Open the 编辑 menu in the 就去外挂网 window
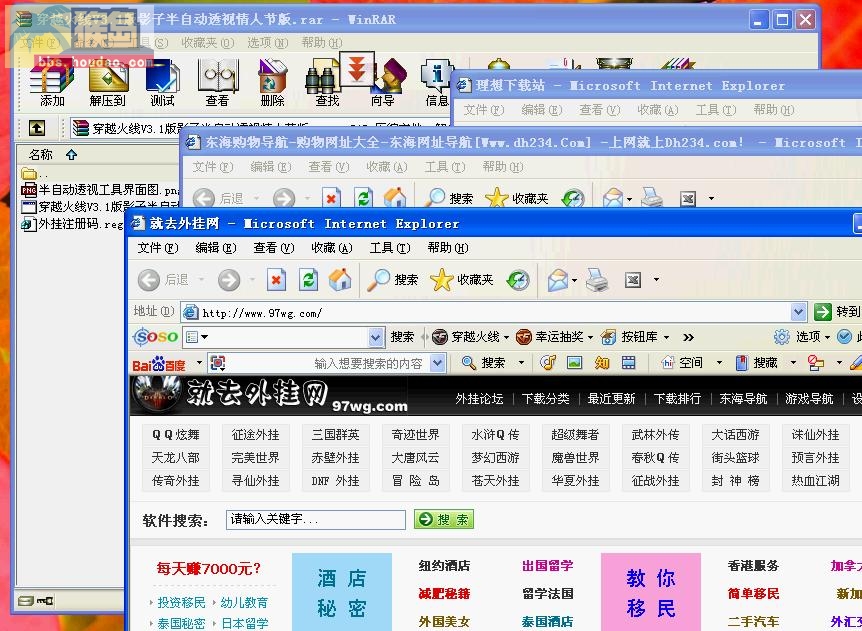Screen dimensions: 862x631 [x=216, y=248]
